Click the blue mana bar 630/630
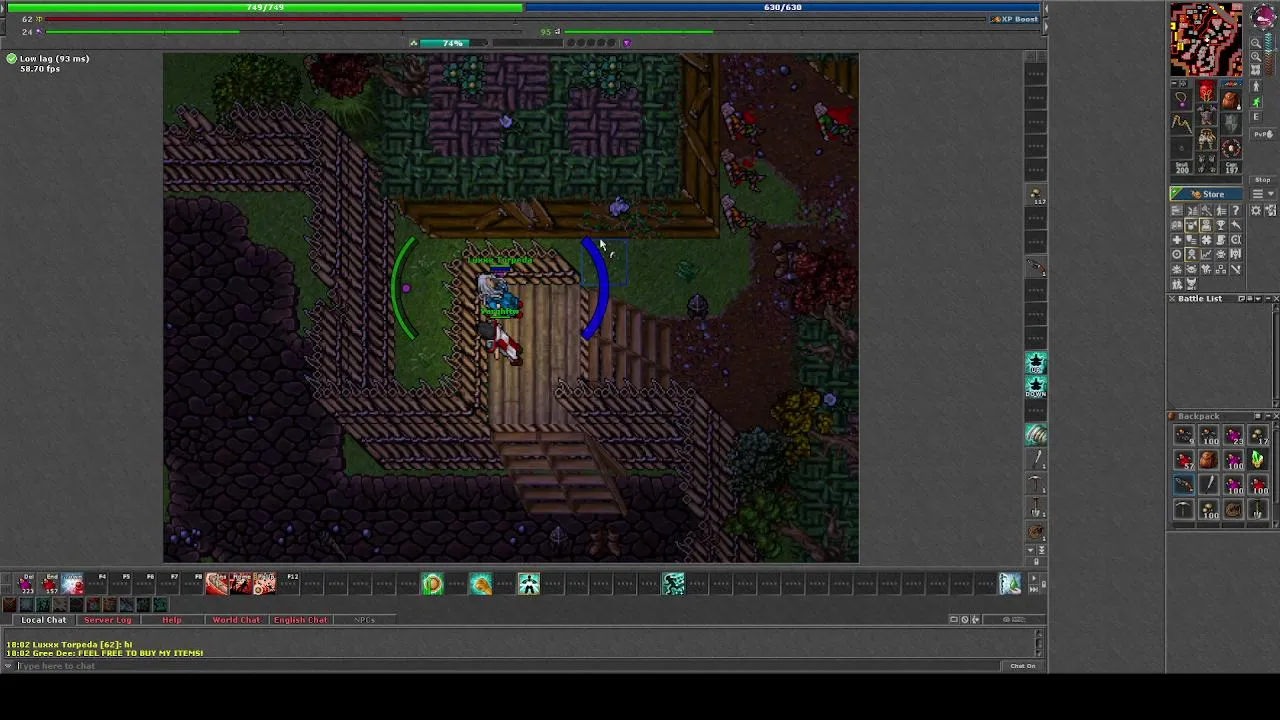 tap(783, 7)
